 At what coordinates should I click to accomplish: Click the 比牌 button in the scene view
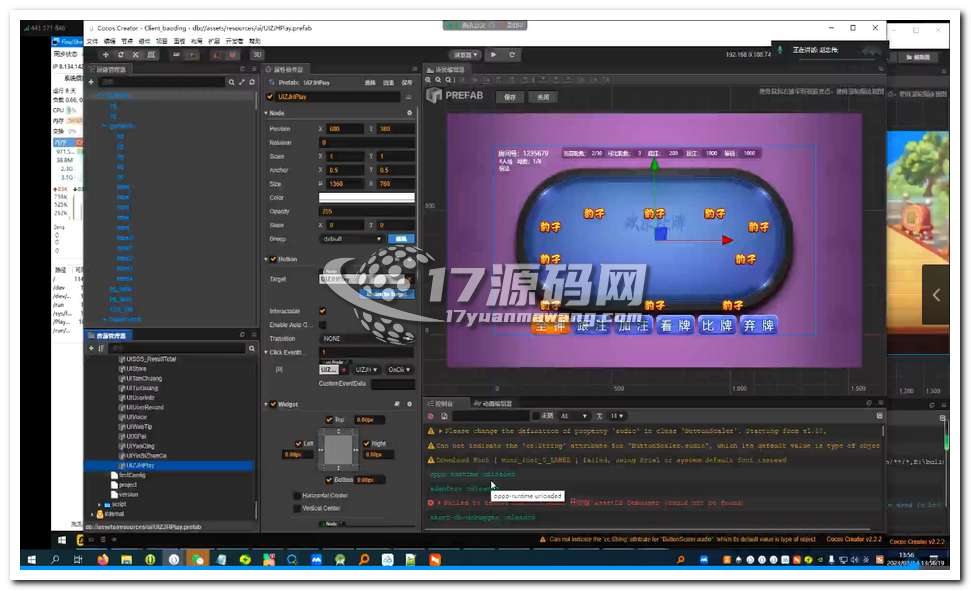(x=717, y=325)
